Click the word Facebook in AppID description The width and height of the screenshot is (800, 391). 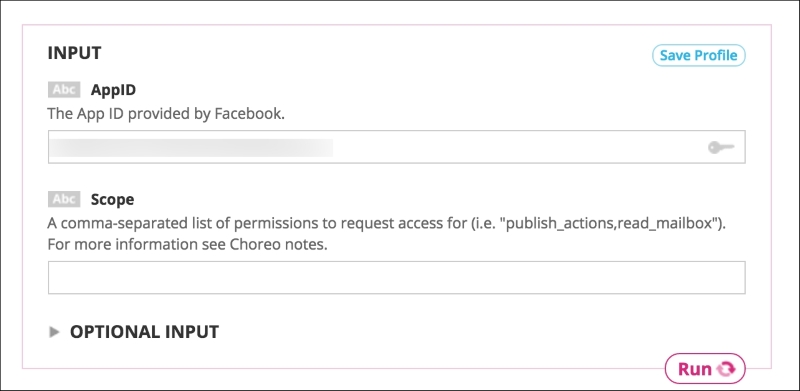(x=247, y=113)
